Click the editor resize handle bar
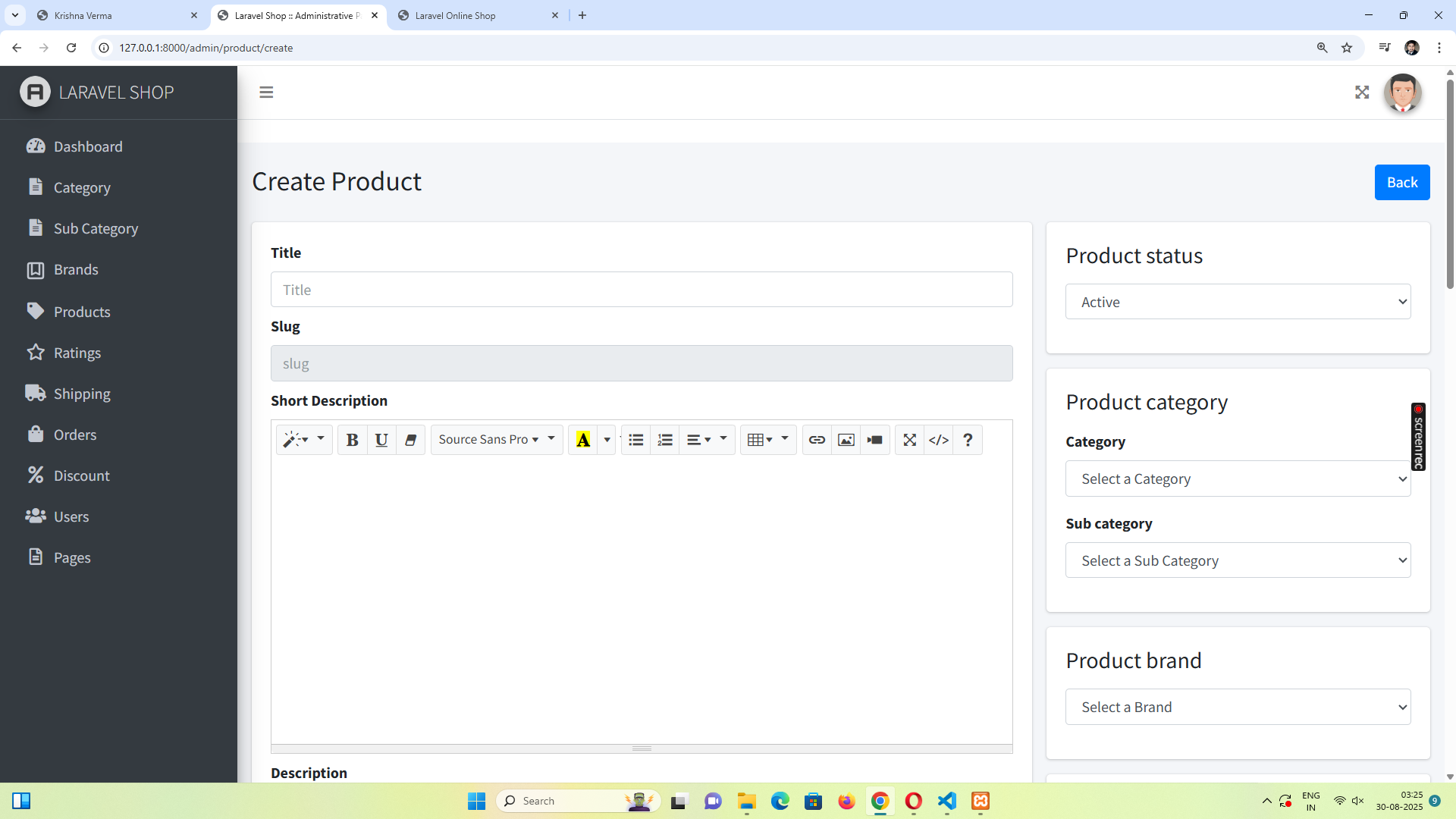1456x819 pixels. 642,748
